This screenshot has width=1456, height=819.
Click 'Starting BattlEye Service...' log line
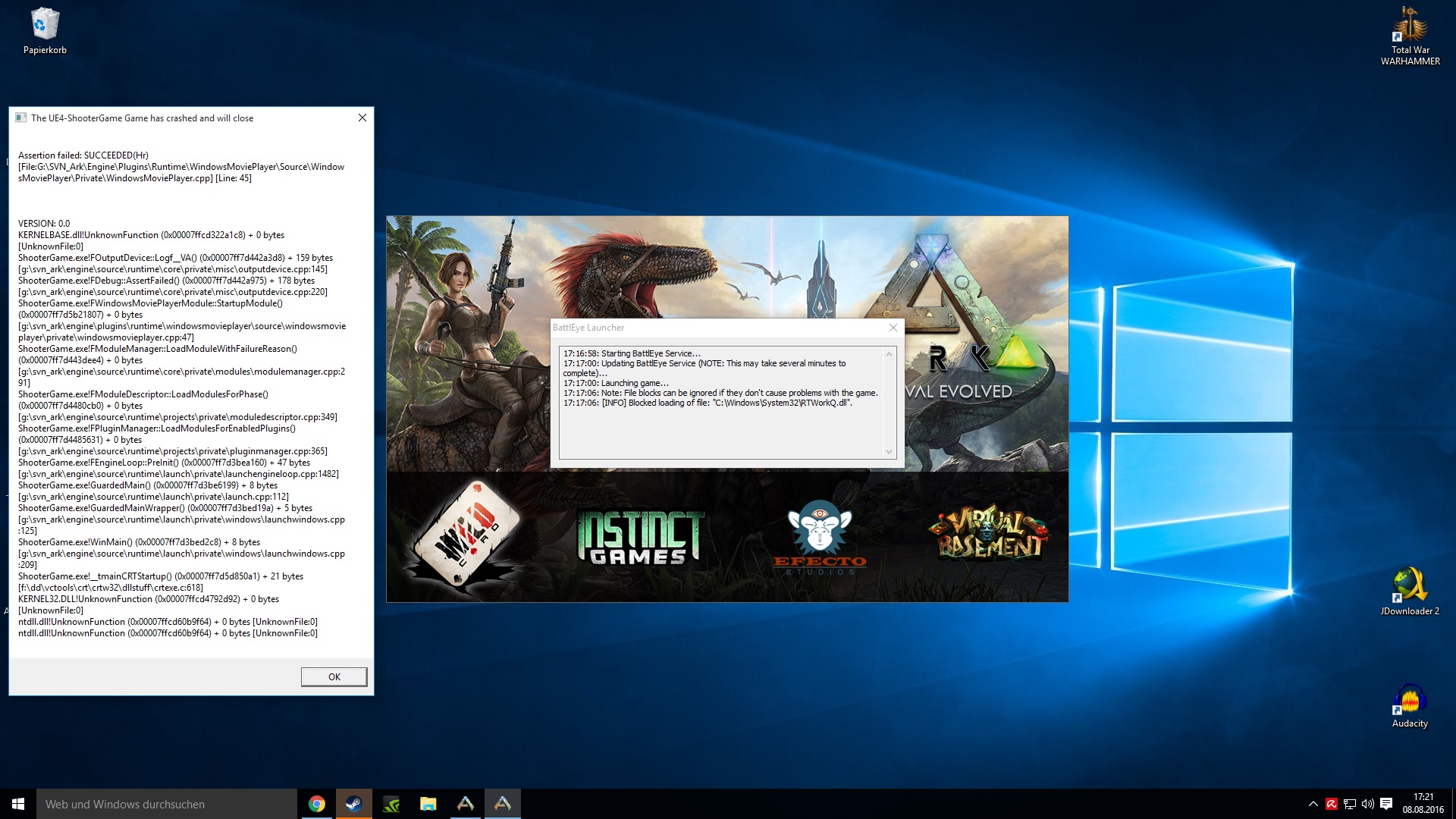[x=632, y=353]
